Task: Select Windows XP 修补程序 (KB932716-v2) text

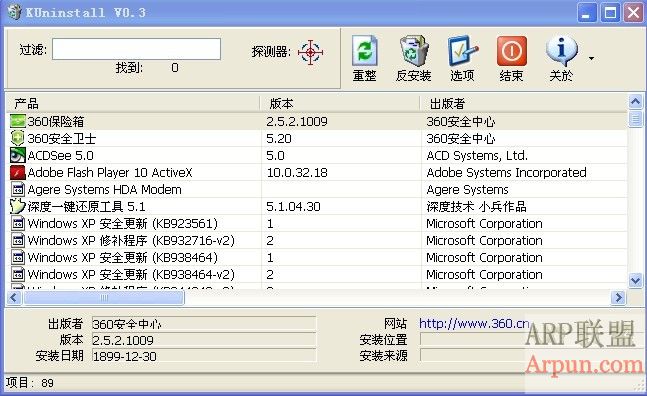Action: [131, 240]
